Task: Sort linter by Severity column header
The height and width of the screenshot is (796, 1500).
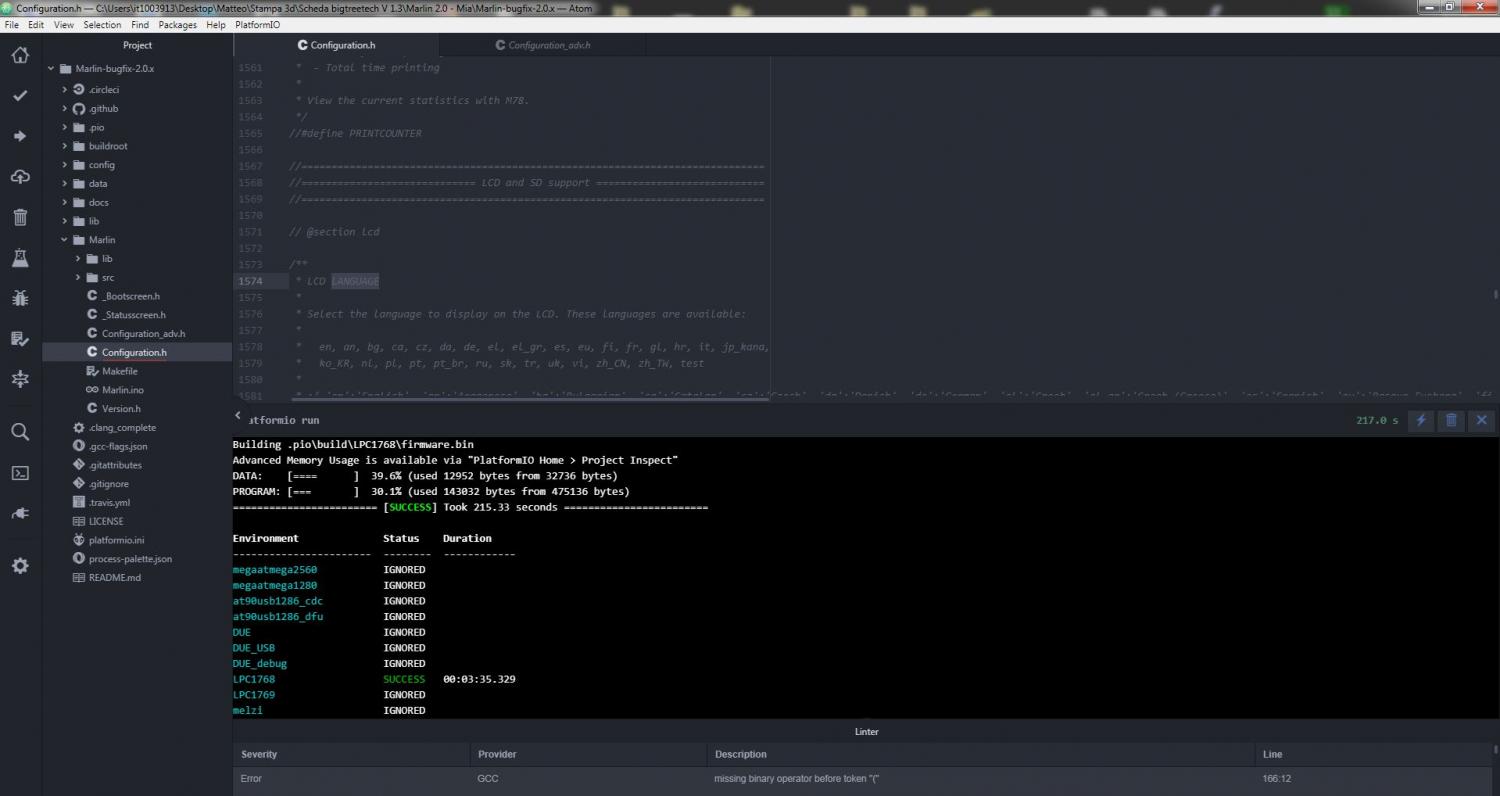Action: tap(259, 754)
